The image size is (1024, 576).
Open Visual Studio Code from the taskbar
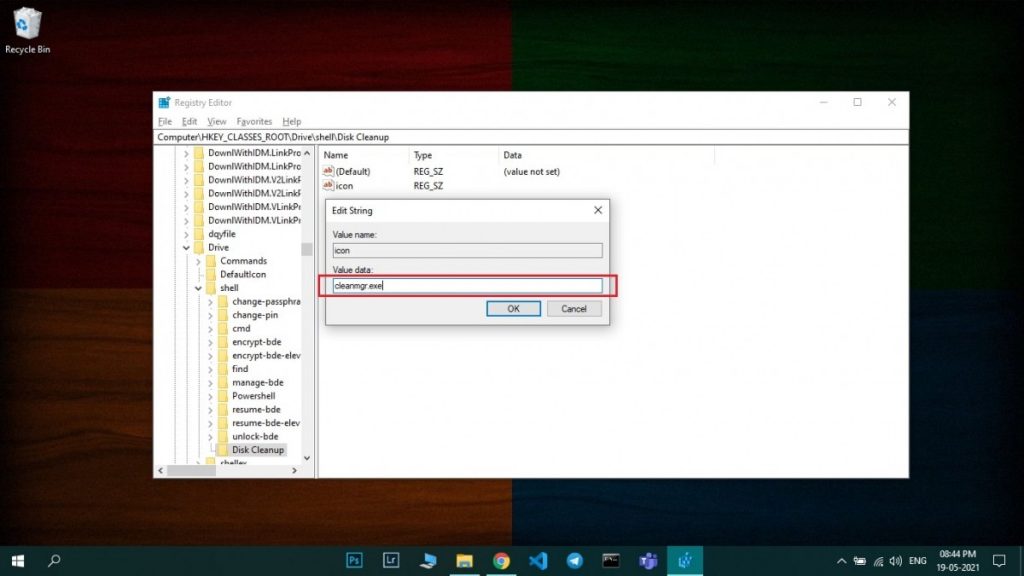tap(537, 561)
